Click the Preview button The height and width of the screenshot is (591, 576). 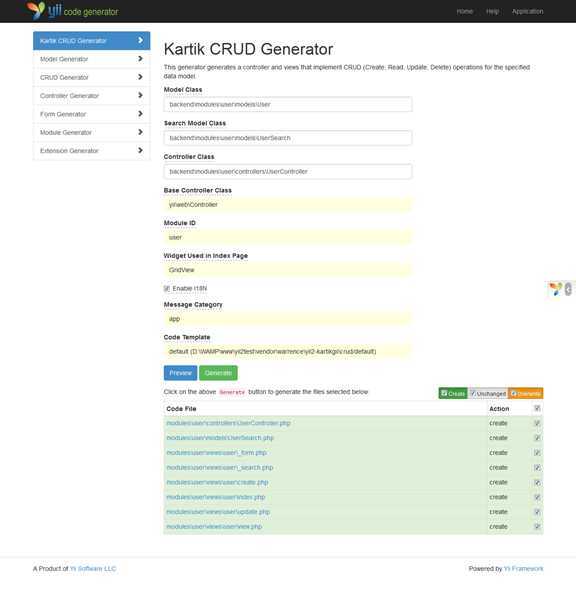pyautogui.click(x=181, y=373)
